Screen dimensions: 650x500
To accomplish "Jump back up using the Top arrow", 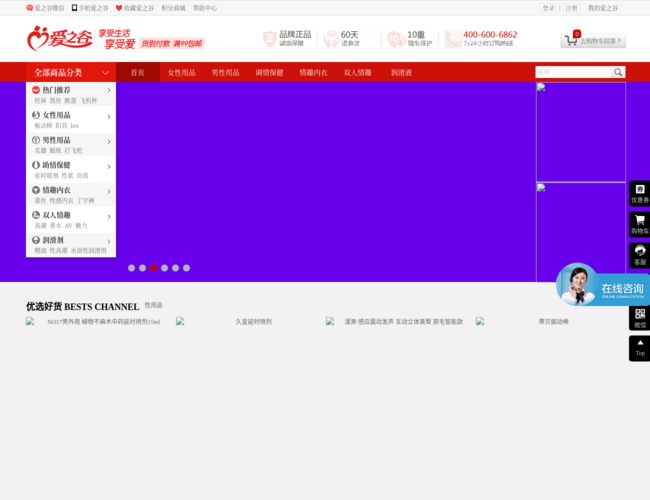I will (639, 347).
